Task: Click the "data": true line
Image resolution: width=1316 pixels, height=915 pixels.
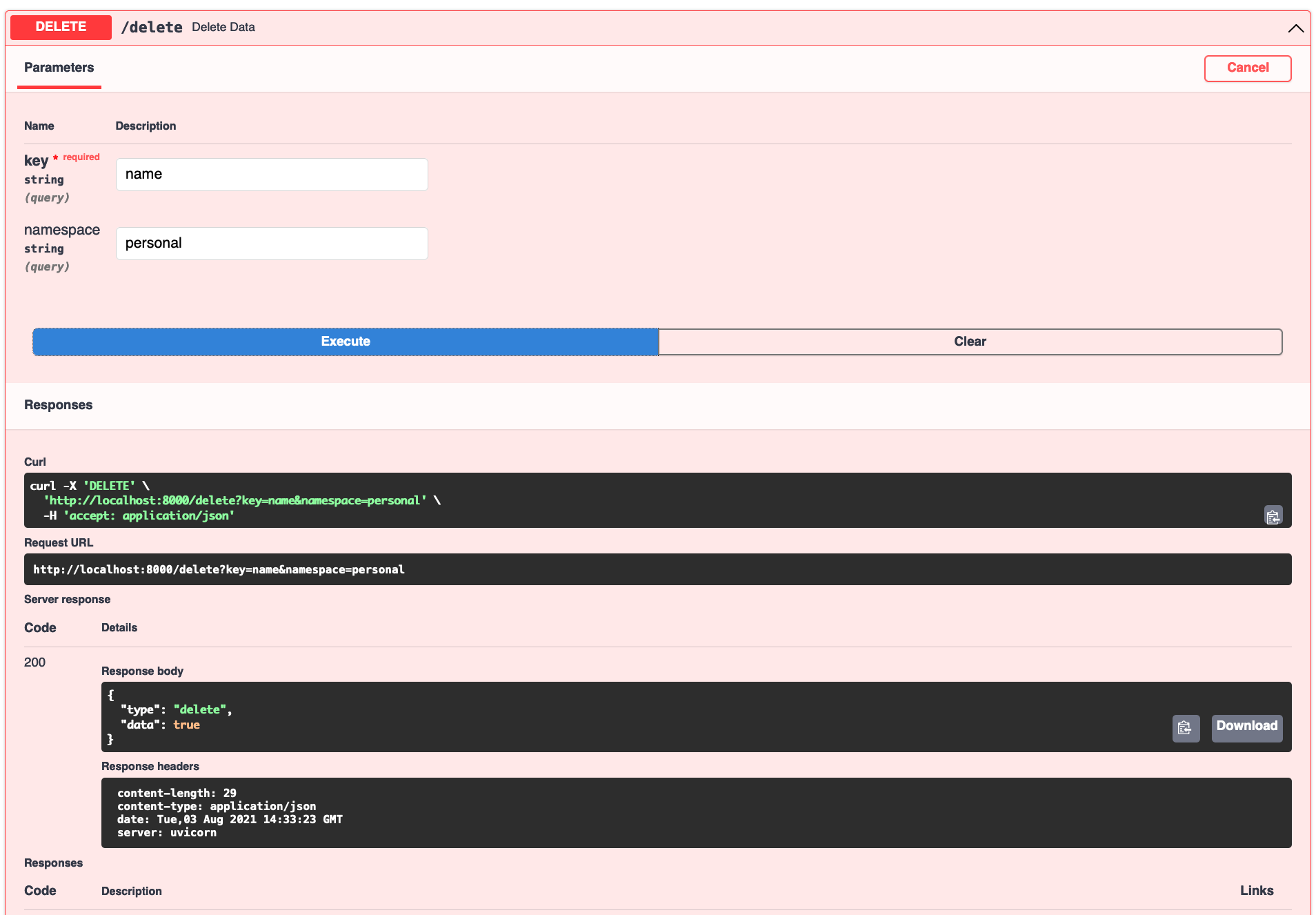Action: [x=160, y=725]
